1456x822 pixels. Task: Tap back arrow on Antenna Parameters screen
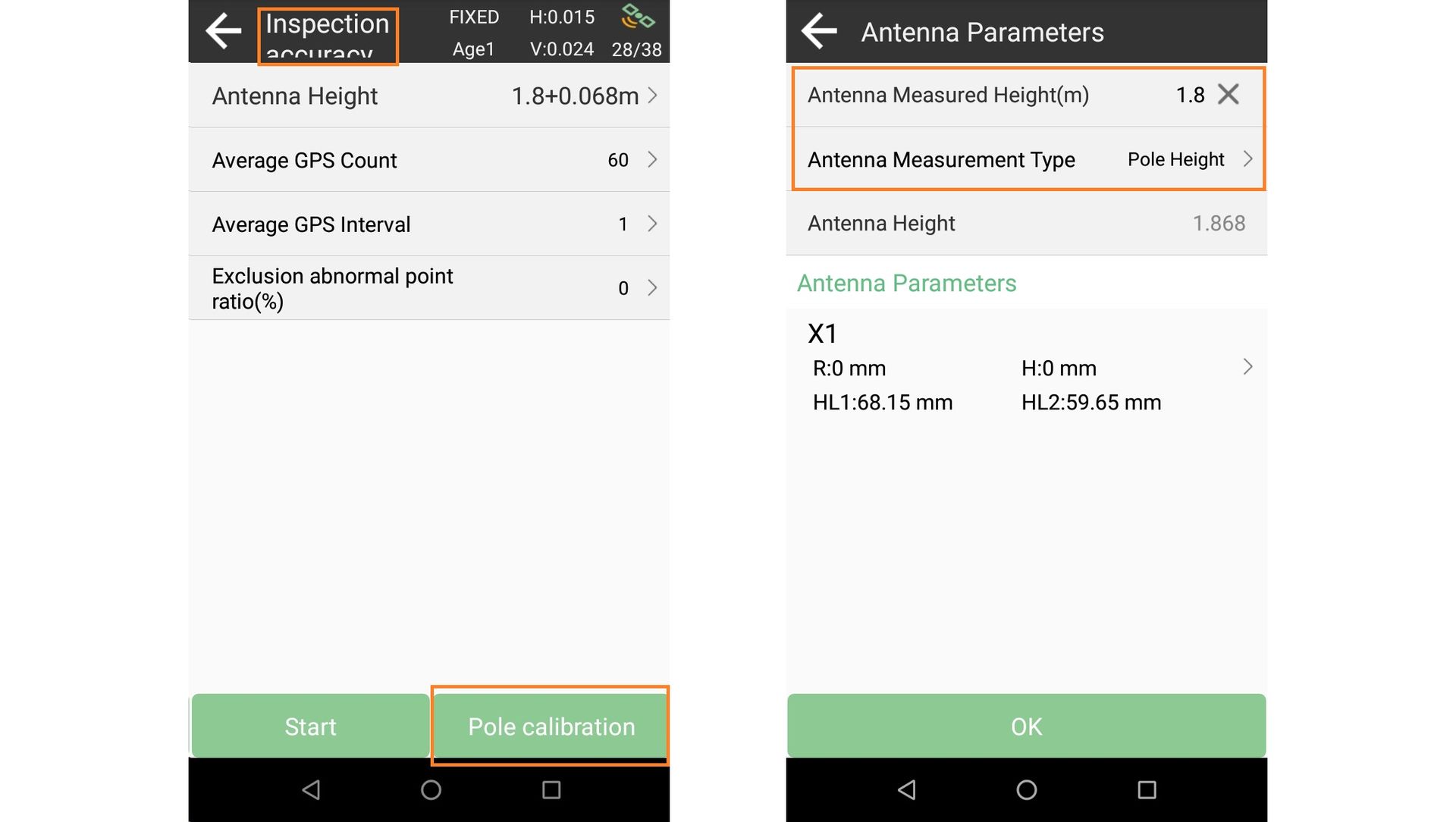tap(819, 32)
